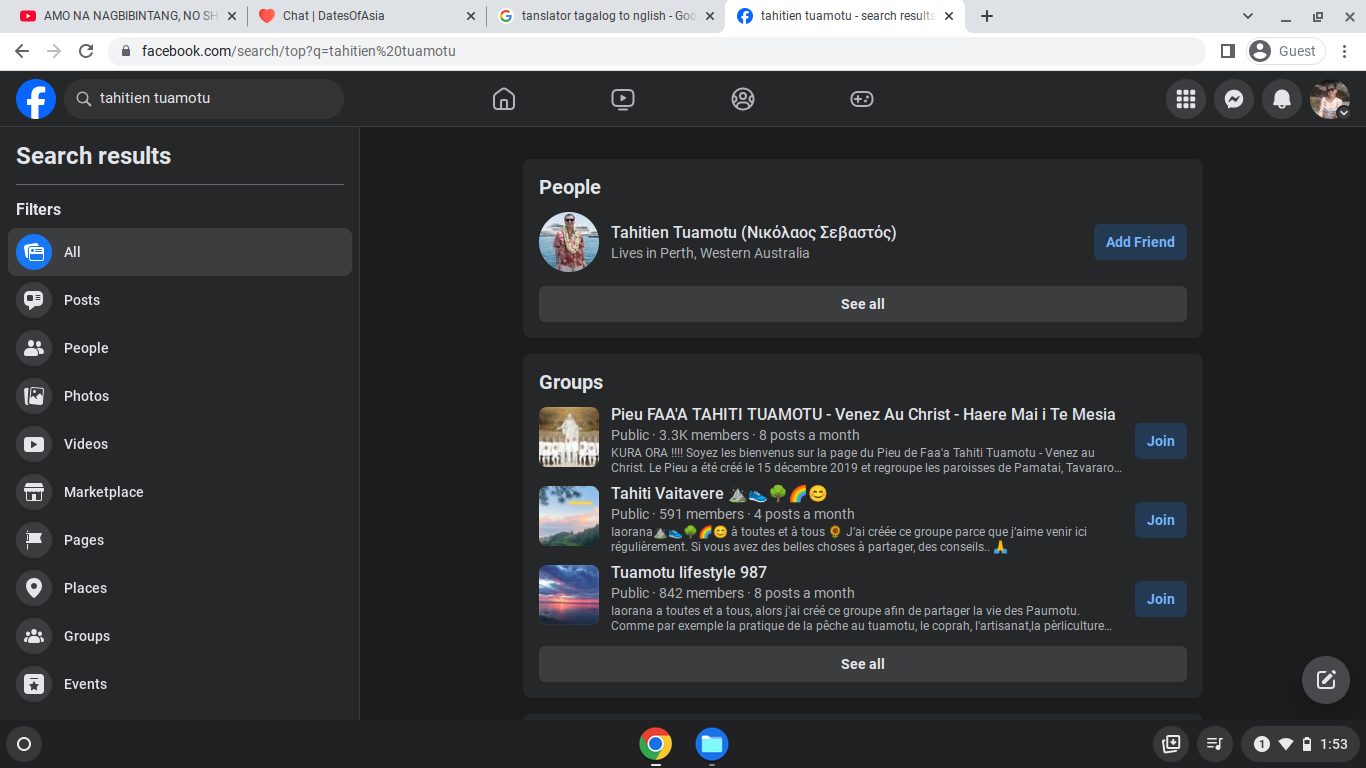Screen dimensions: 1366x768
Task: Open the notifications bell icon
Action: 1282,99
